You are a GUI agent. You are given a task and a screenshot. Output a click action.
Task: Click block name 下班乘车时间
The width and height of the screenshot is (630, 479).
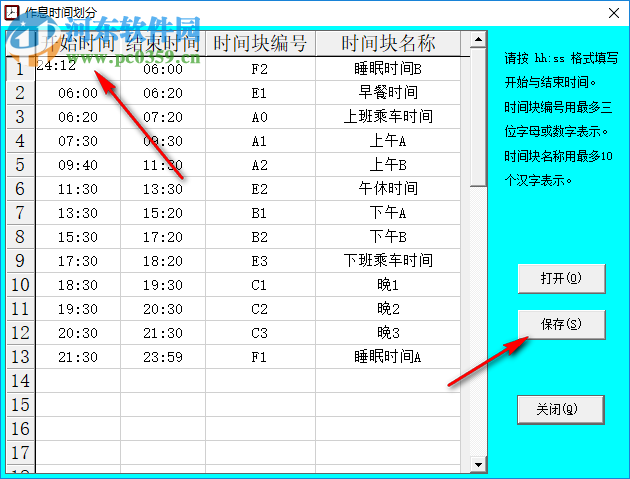[388, 261]
